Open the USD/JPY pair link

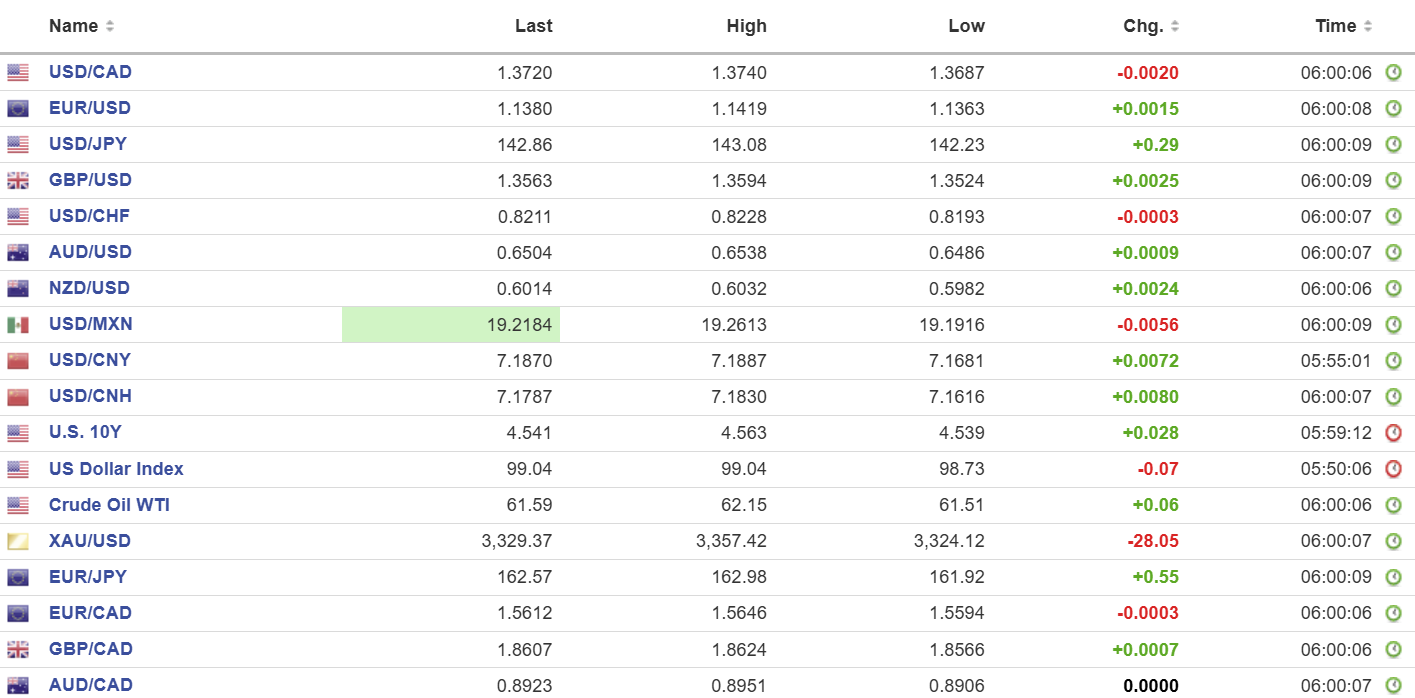point(88,144)
